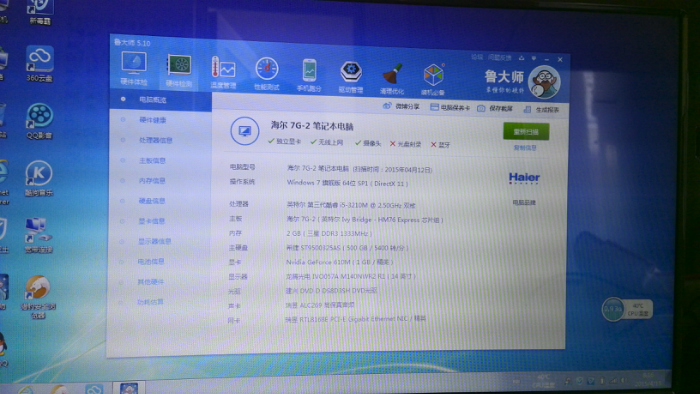700x394 pixels.
Task: Click 保存截屏 save screenshot camera button
Action: coord(495,108)
